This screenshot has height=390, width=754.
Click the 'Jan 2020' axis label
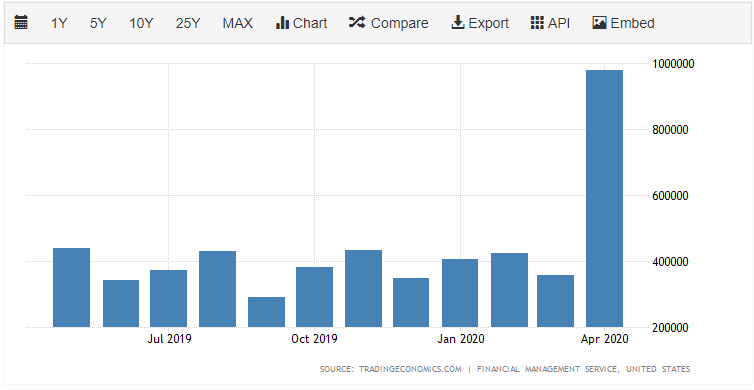[x=461, y=339]
